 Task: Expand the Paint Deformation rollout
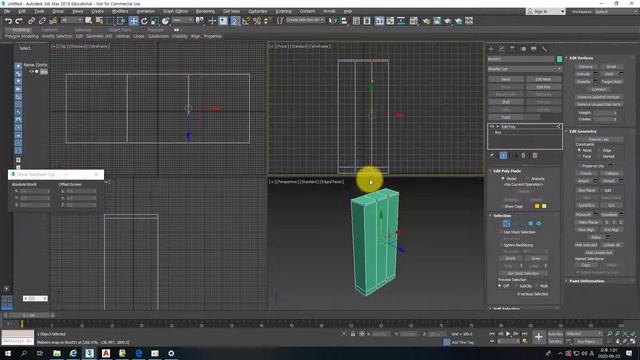pos(586,281)
